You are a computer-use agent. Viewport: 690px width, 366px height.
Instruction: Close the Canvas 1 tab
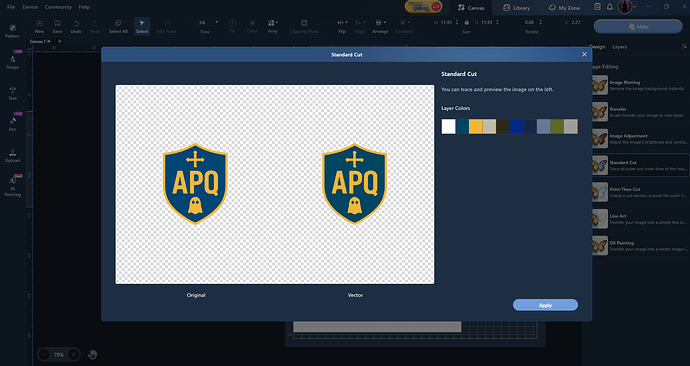(49, 41)
